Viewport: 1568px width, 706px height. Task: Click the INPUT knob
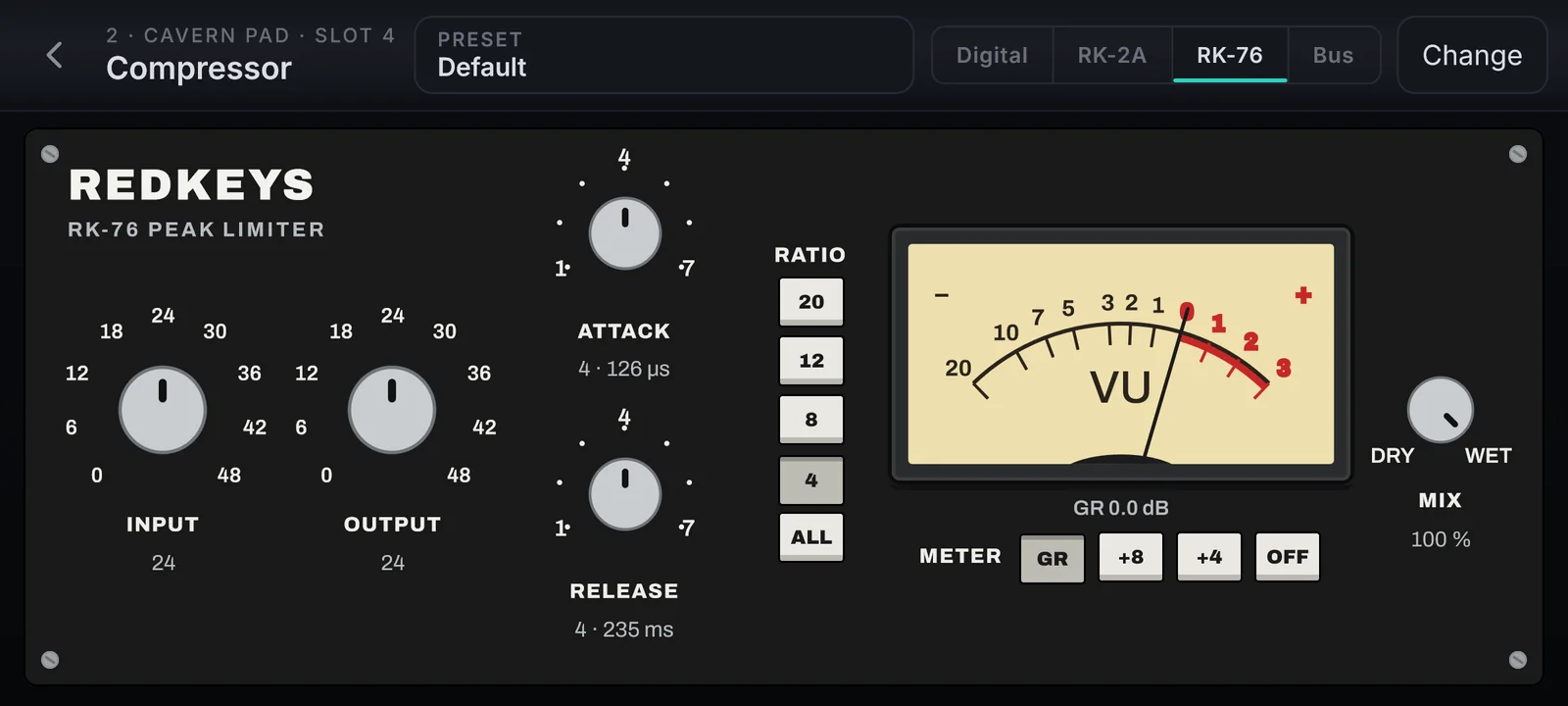[163, 410]
